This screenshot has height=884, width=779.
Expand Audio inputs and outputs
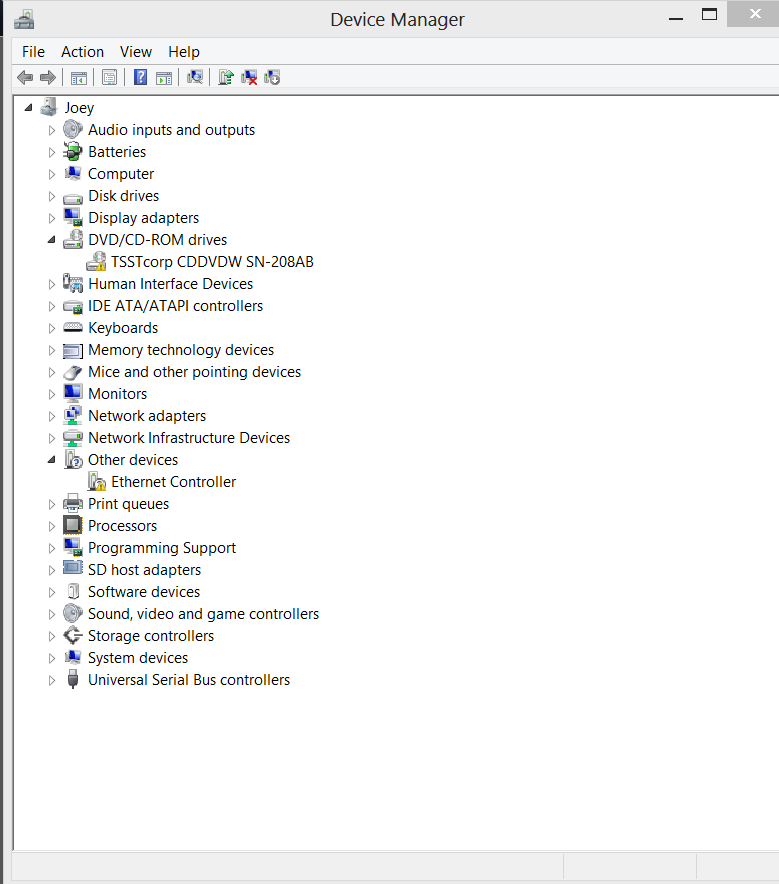[x=51, y=130]
